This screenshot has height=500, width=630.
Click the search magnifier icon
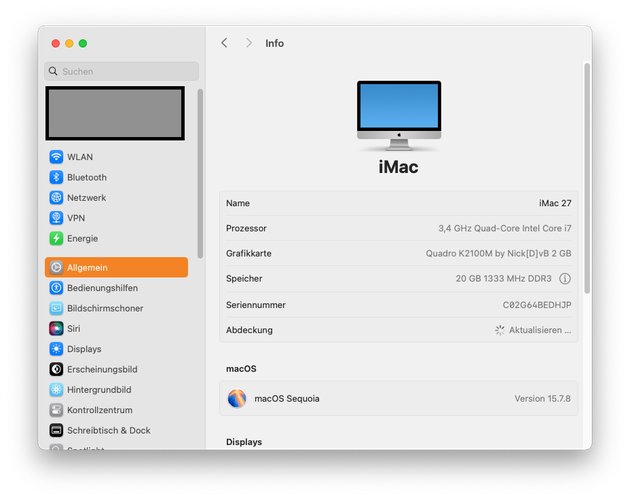coord(53,71)
